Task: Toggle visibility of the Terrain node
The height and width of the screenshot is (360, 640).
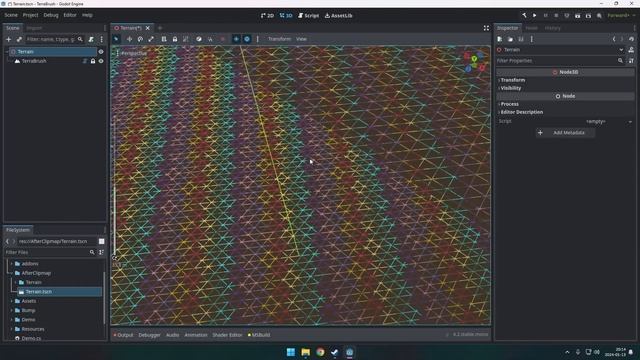Action: [x=101, y=52]
